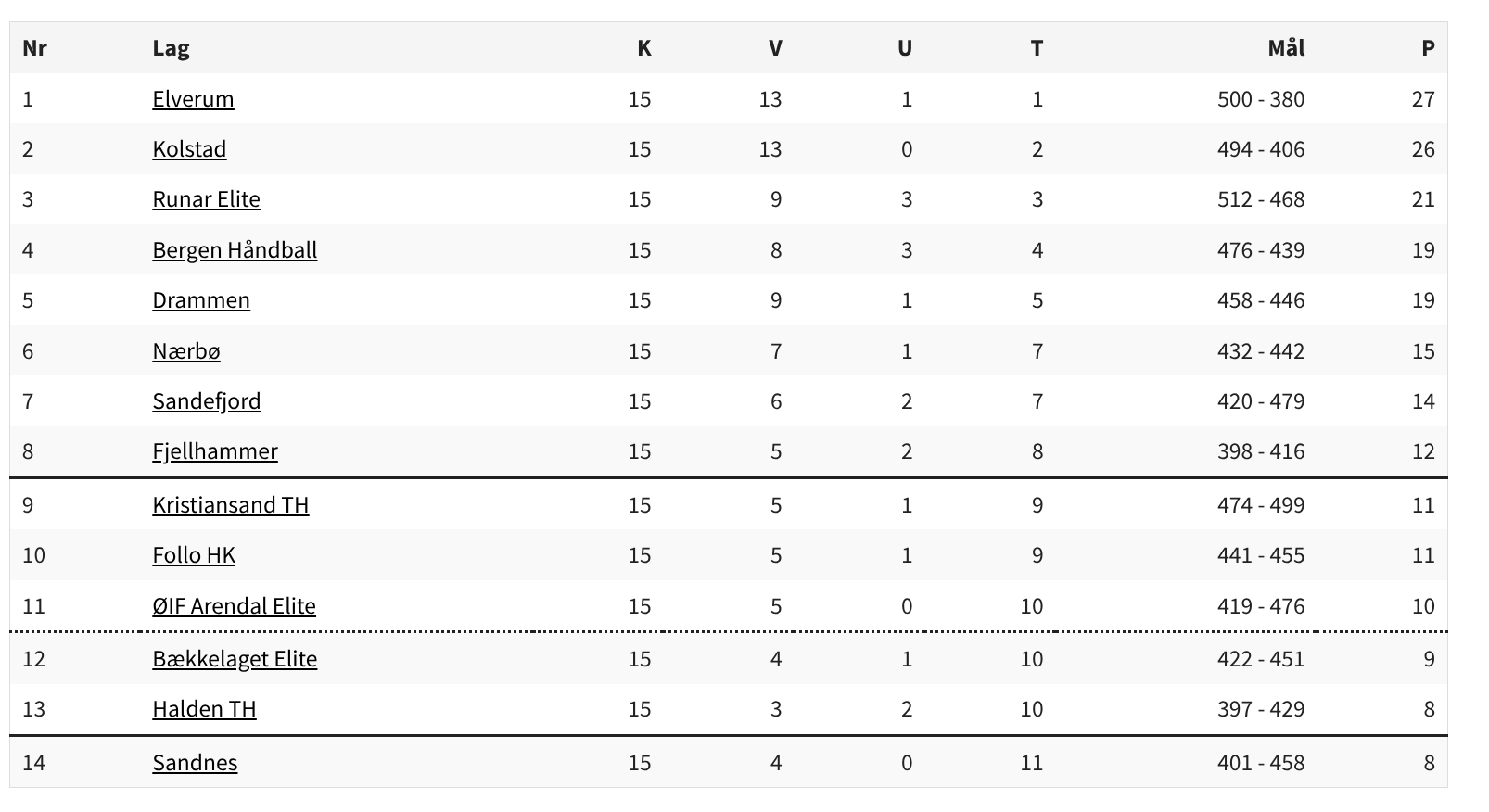The height and width of the screenshot is (812, 1489).
Task: Click the Kolstad team link
Action: [x=189, y=149]
